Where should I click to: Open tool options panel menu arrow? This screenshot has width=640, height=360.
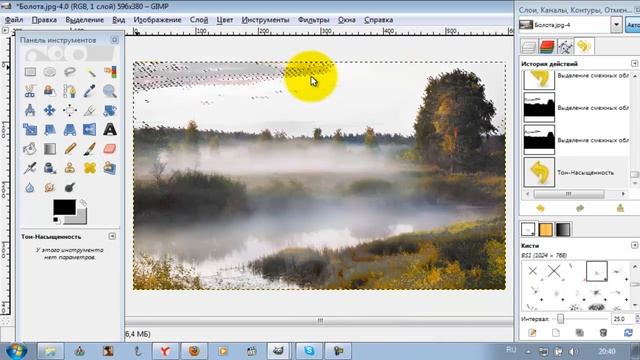(112, 236)
